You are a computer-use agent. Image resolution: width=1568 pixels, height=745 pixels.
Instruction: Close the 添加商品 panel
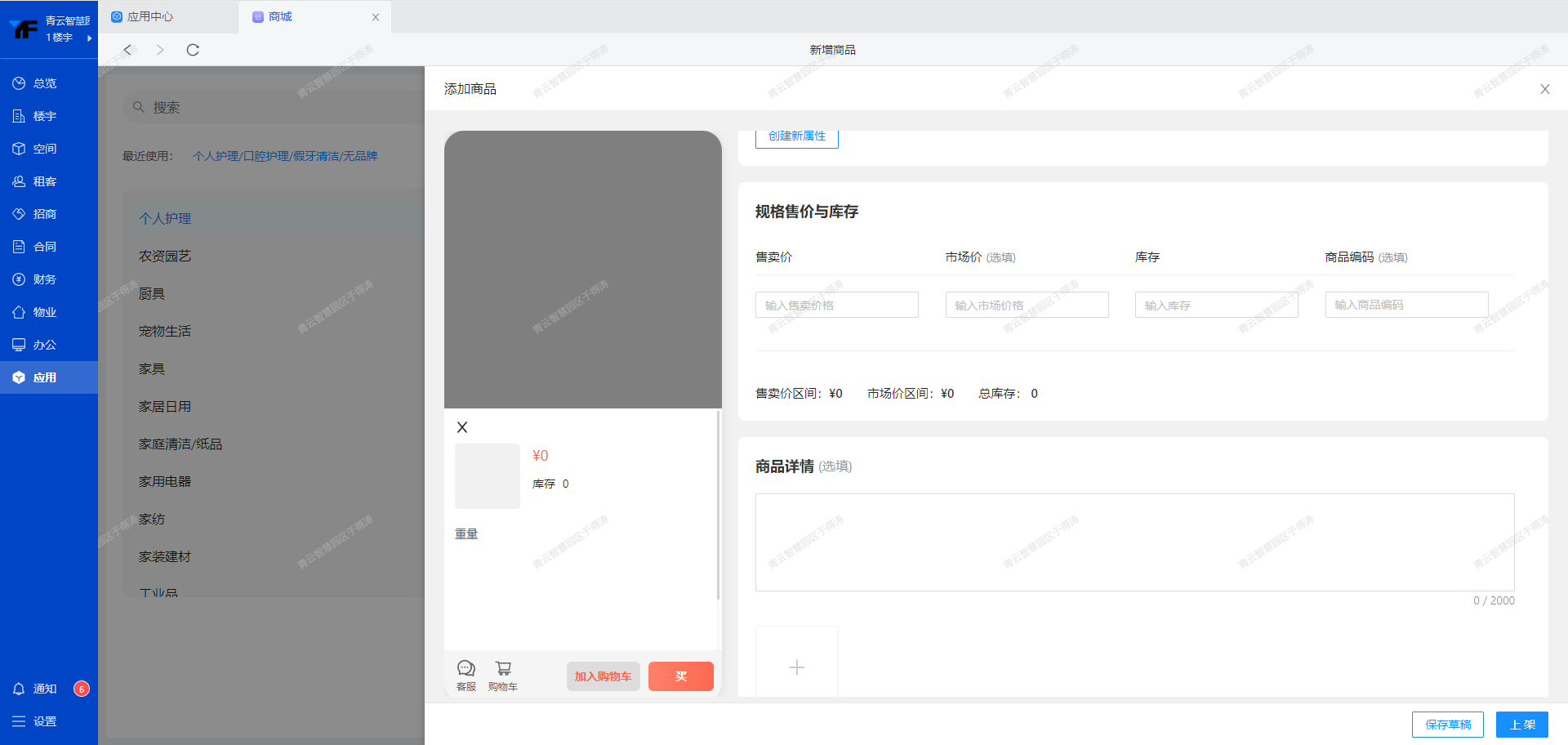1544,89
